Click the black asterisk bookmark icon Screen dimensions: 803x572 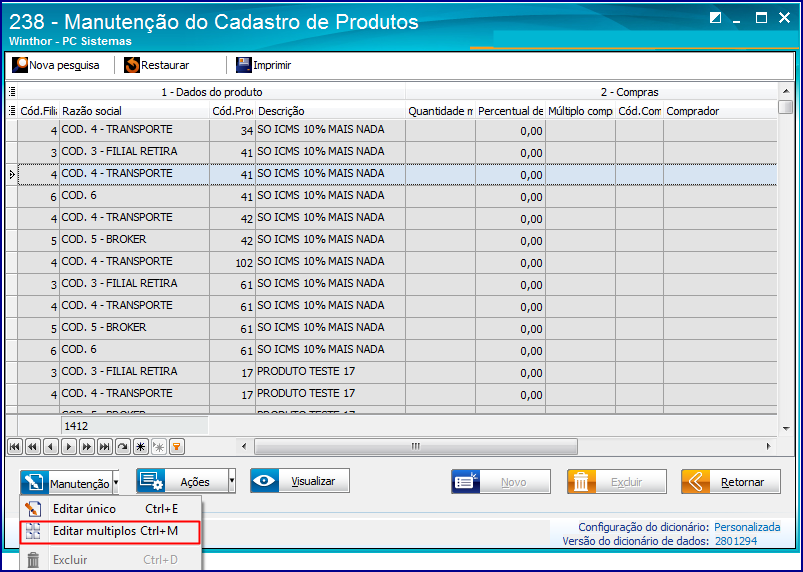click(x=140, y=447)
